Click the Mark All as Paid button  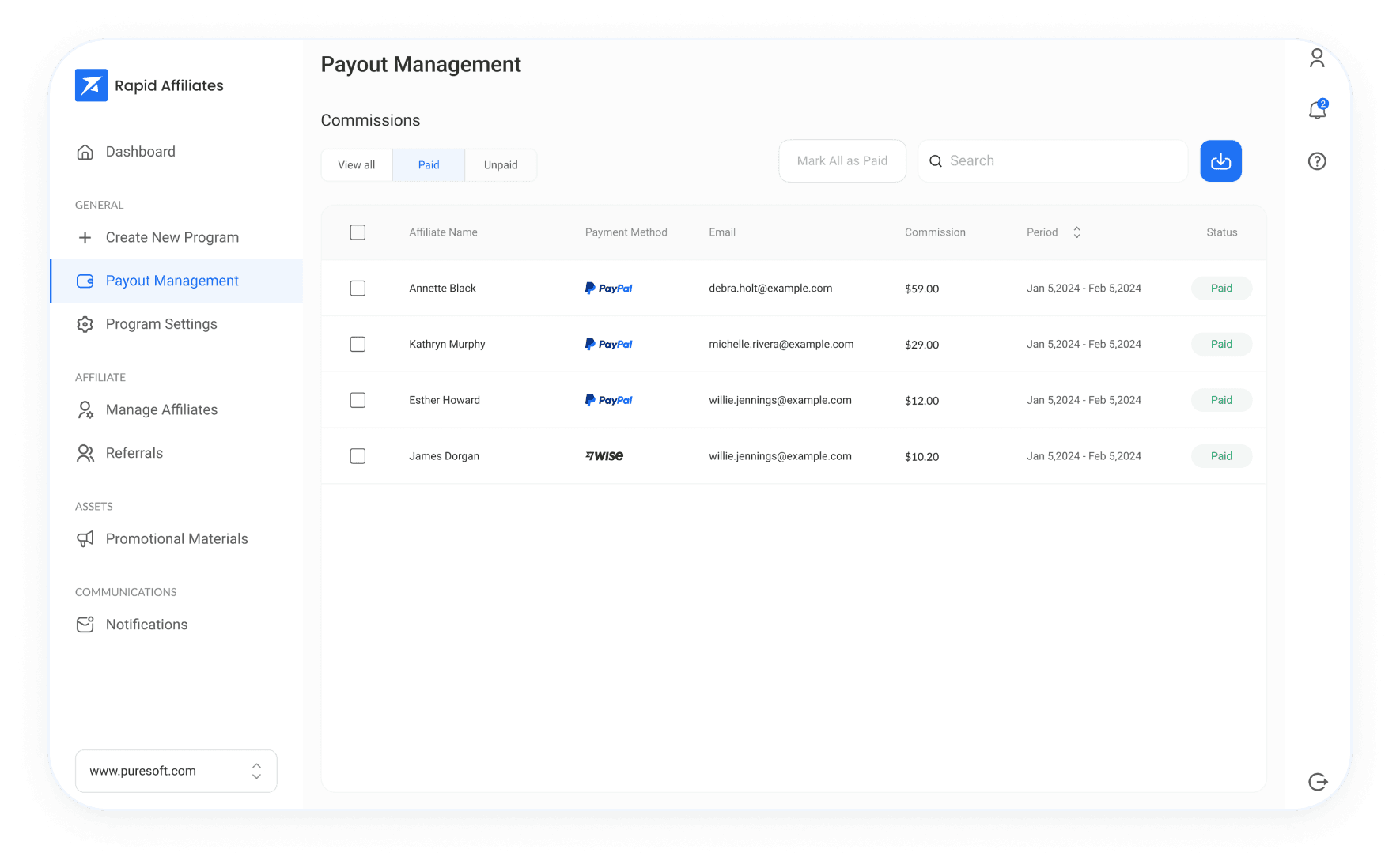point(842,161)
